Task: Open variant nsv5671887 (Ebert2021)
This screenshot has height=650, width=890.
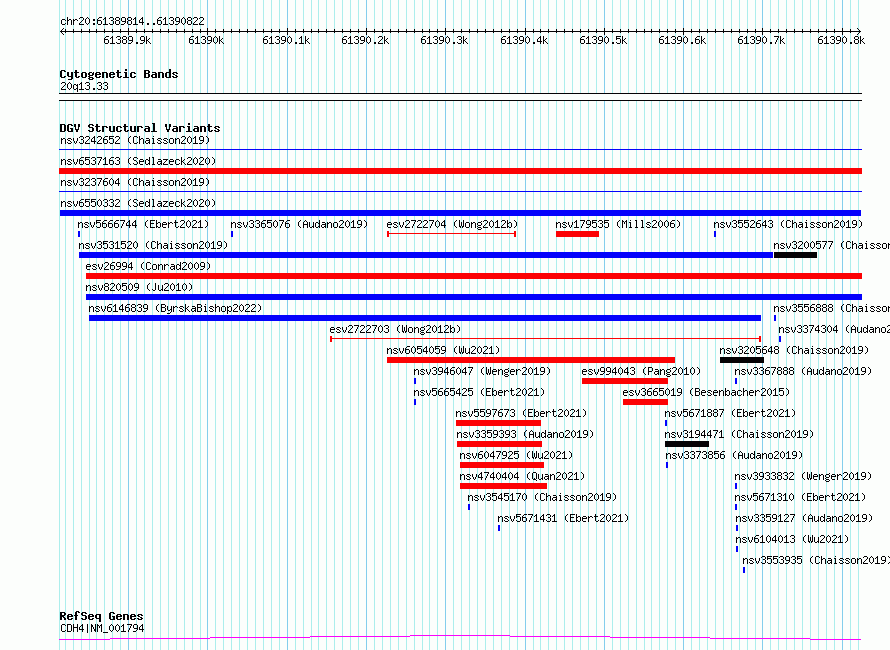Action: pos(730,413)
